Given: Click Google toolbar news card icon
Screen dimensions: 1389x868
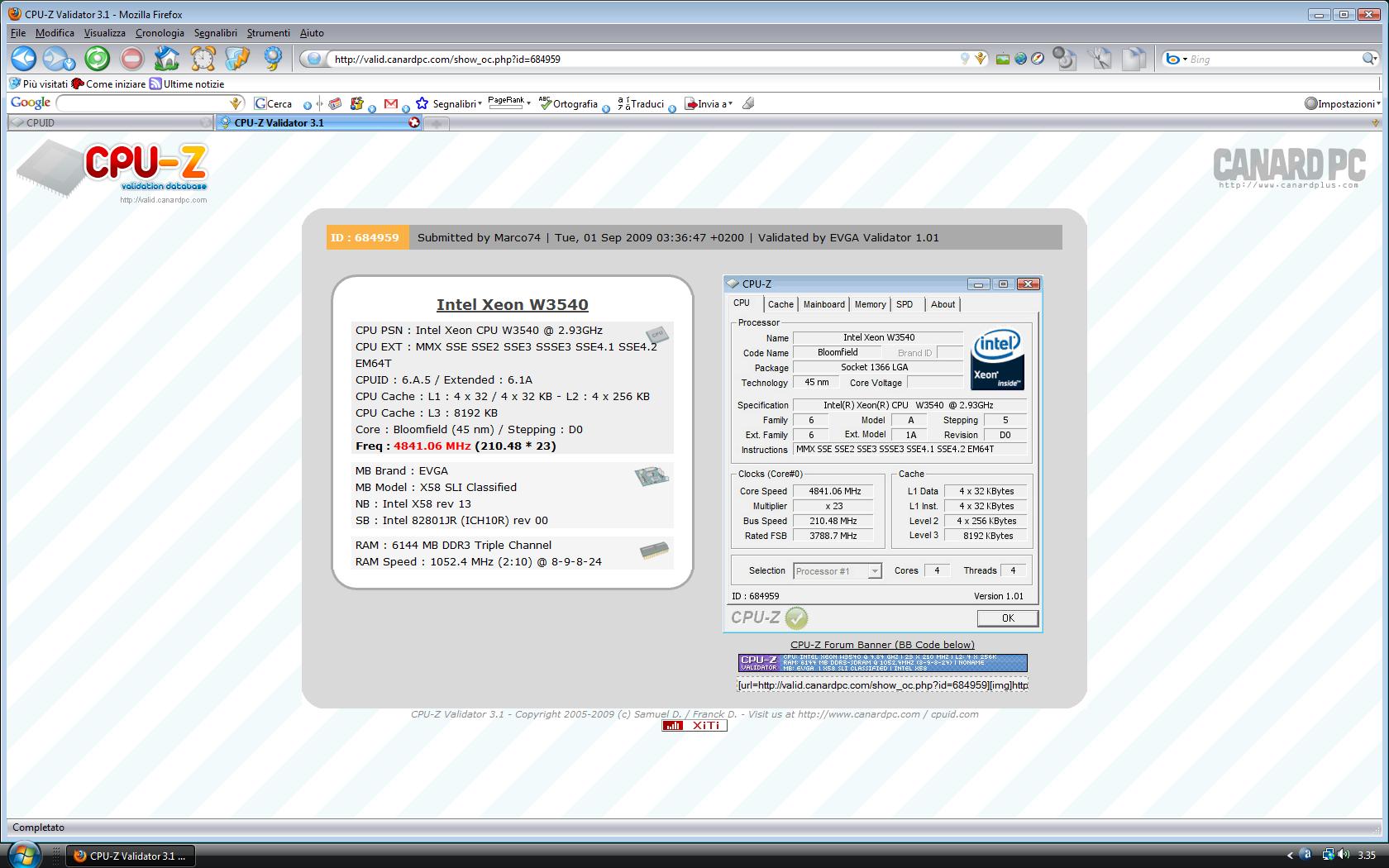Looking at the screenshot, I should [335, 103].
